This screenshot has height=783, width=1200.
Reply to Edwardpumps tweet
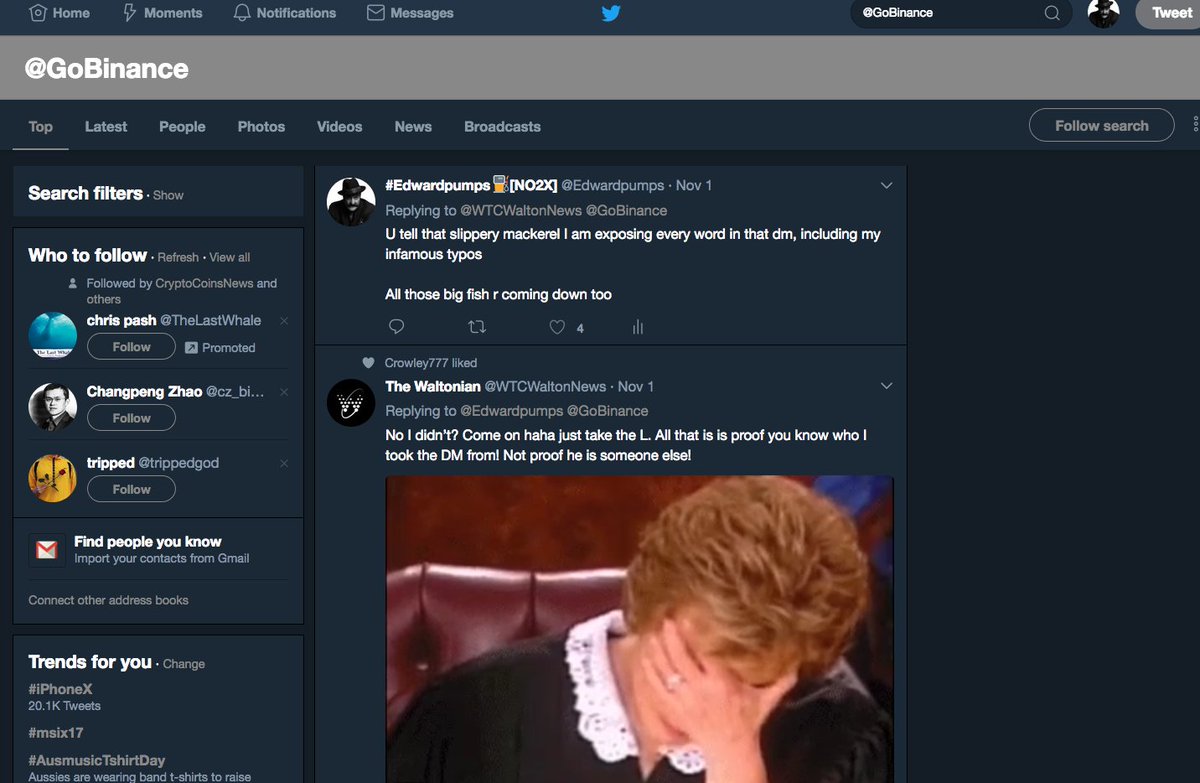pos(396,327)
